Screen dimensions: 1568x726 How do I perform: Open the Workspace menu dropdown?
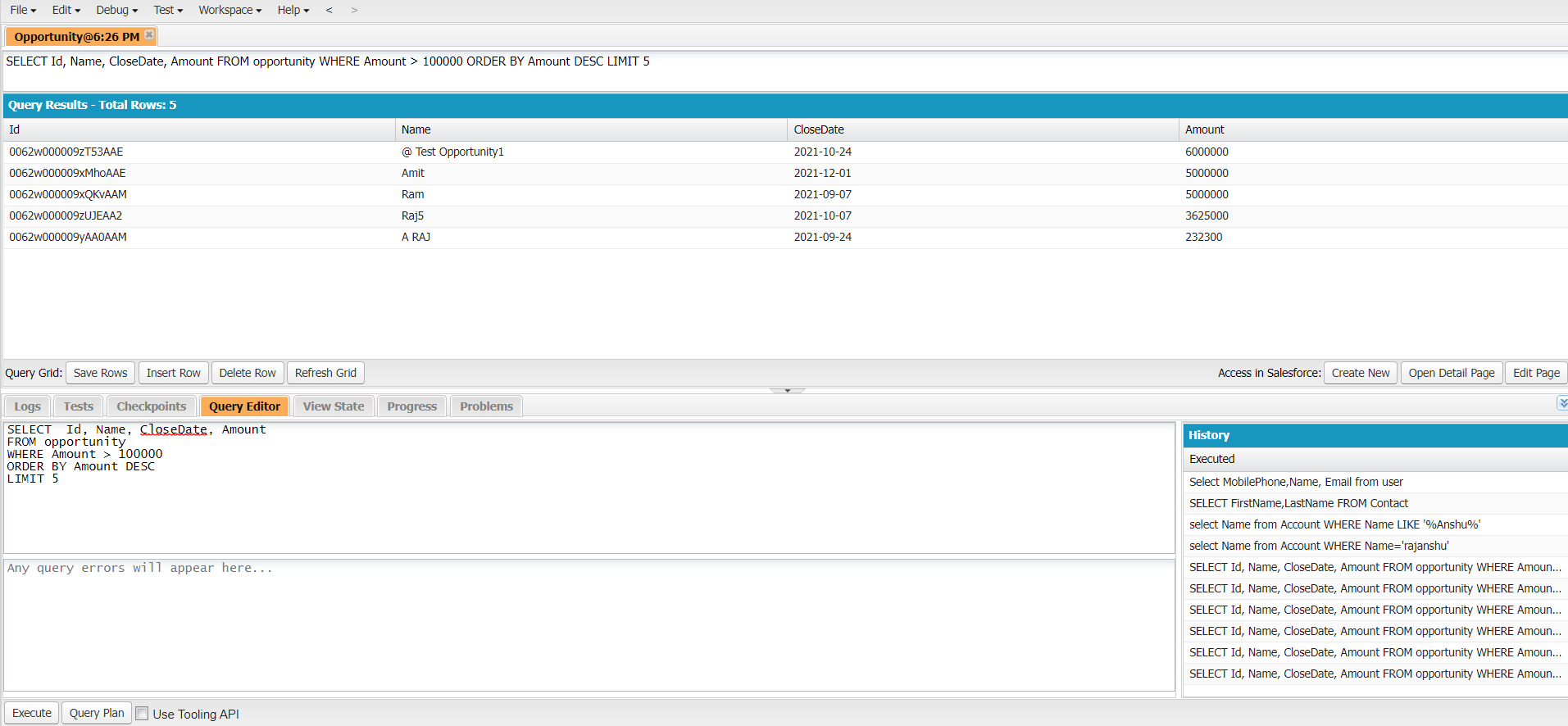230,10
